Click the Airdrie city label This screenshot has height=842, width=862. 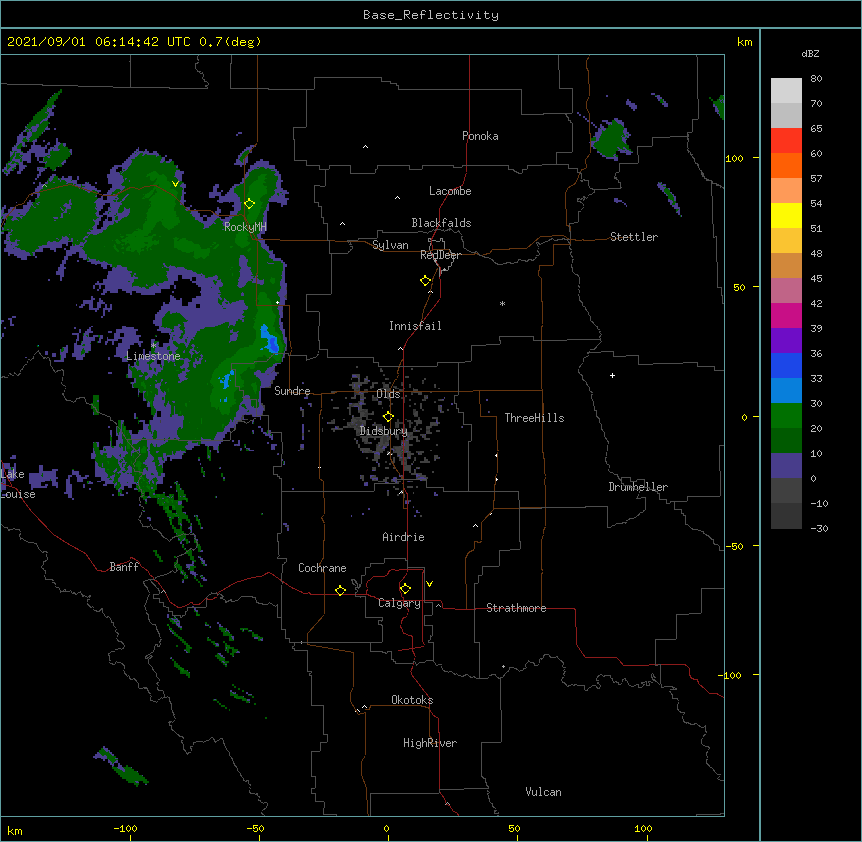pos(404,537)
